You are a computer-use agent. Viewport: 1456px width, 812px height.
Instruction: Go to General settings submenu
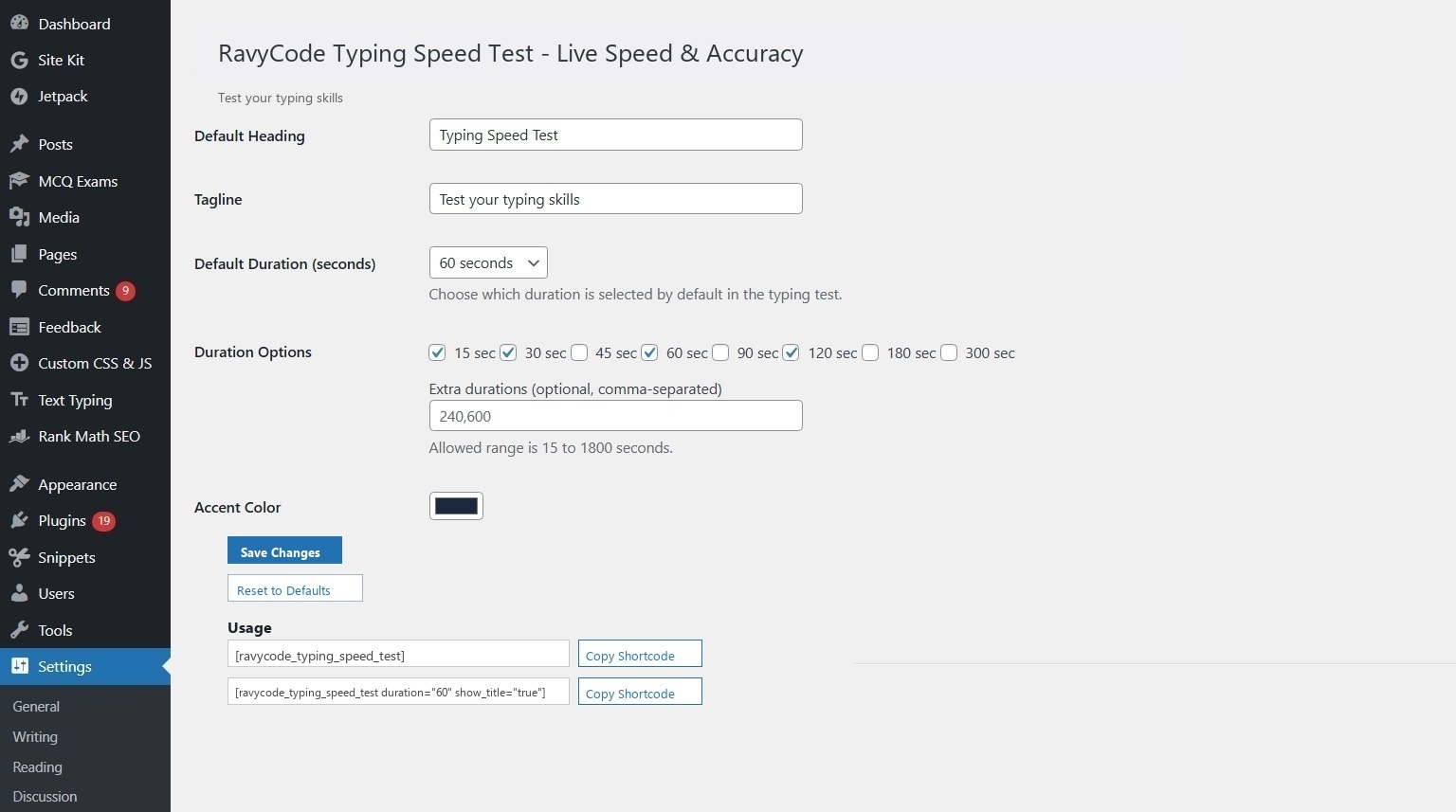click(36, 707)
